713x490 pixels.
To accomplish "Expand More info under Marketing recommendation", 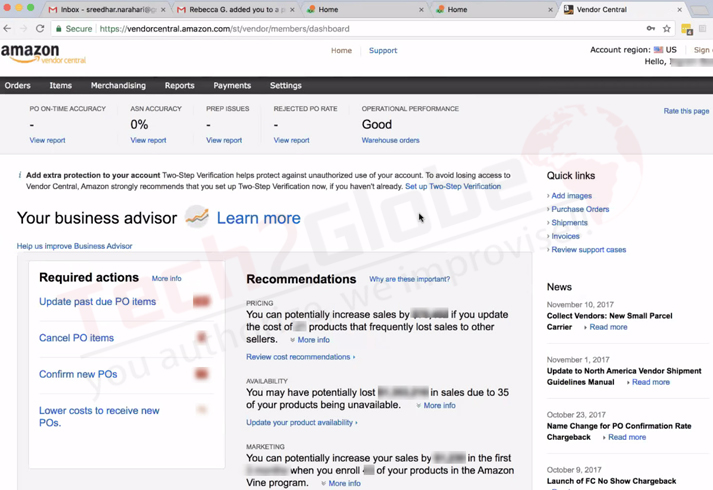I will point(344,484).
